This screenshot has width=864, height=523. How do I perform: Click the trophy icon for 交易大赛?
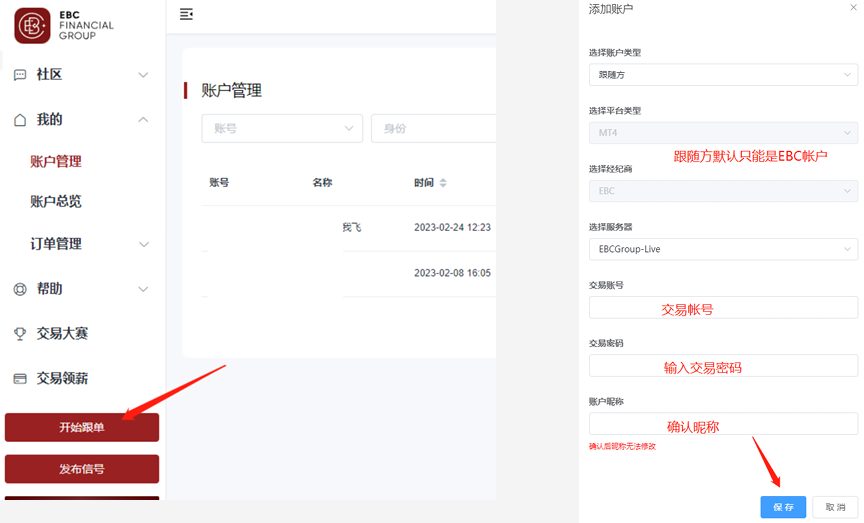[x=20, y=333]
